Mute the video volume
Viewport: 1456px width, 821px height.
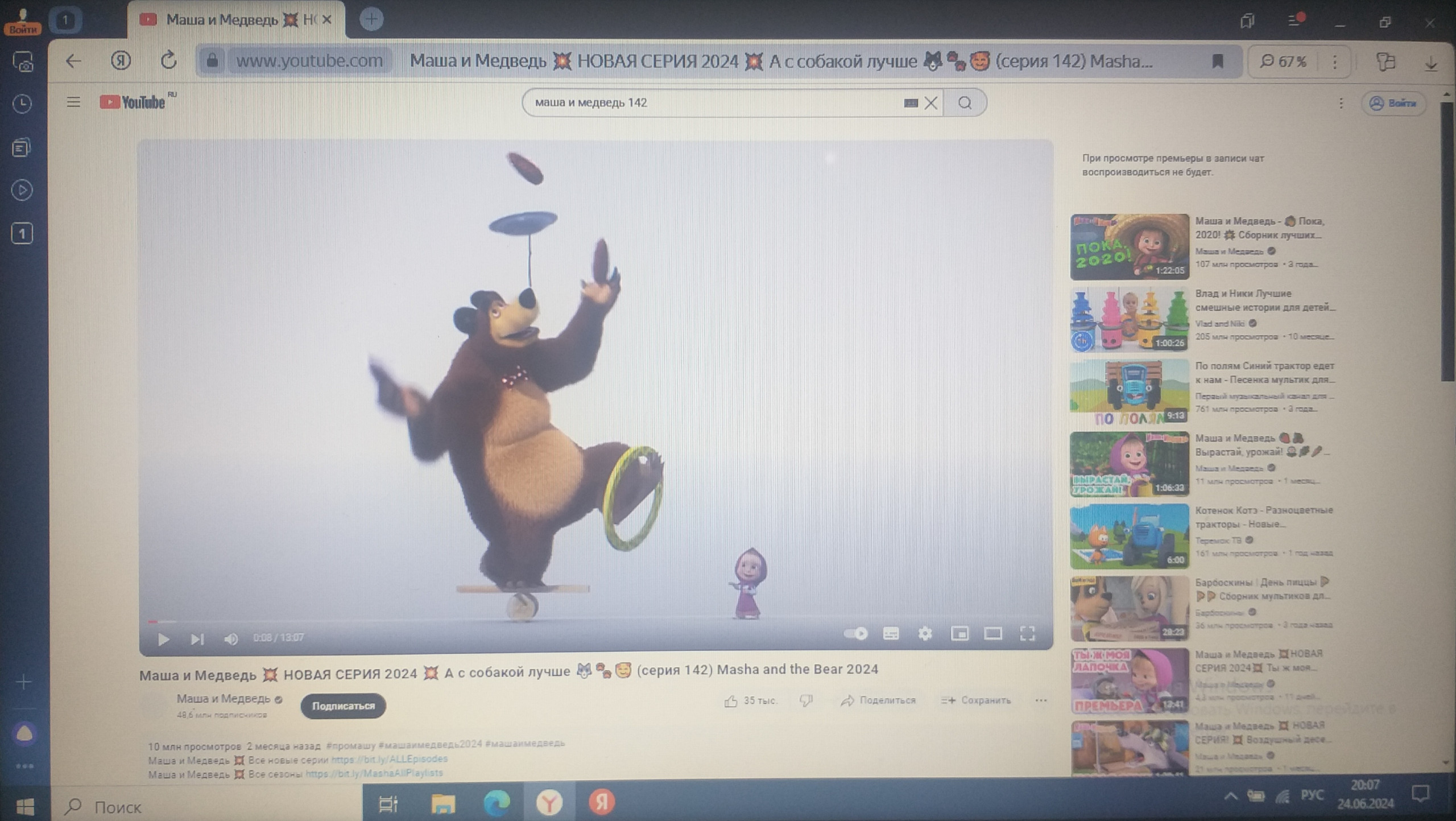[x=230, y=639]
